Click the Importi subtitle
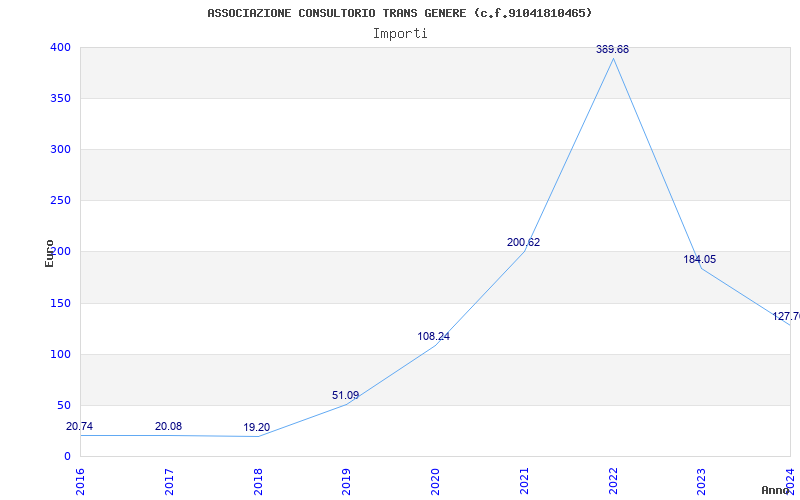 click(x=400, y=34)
